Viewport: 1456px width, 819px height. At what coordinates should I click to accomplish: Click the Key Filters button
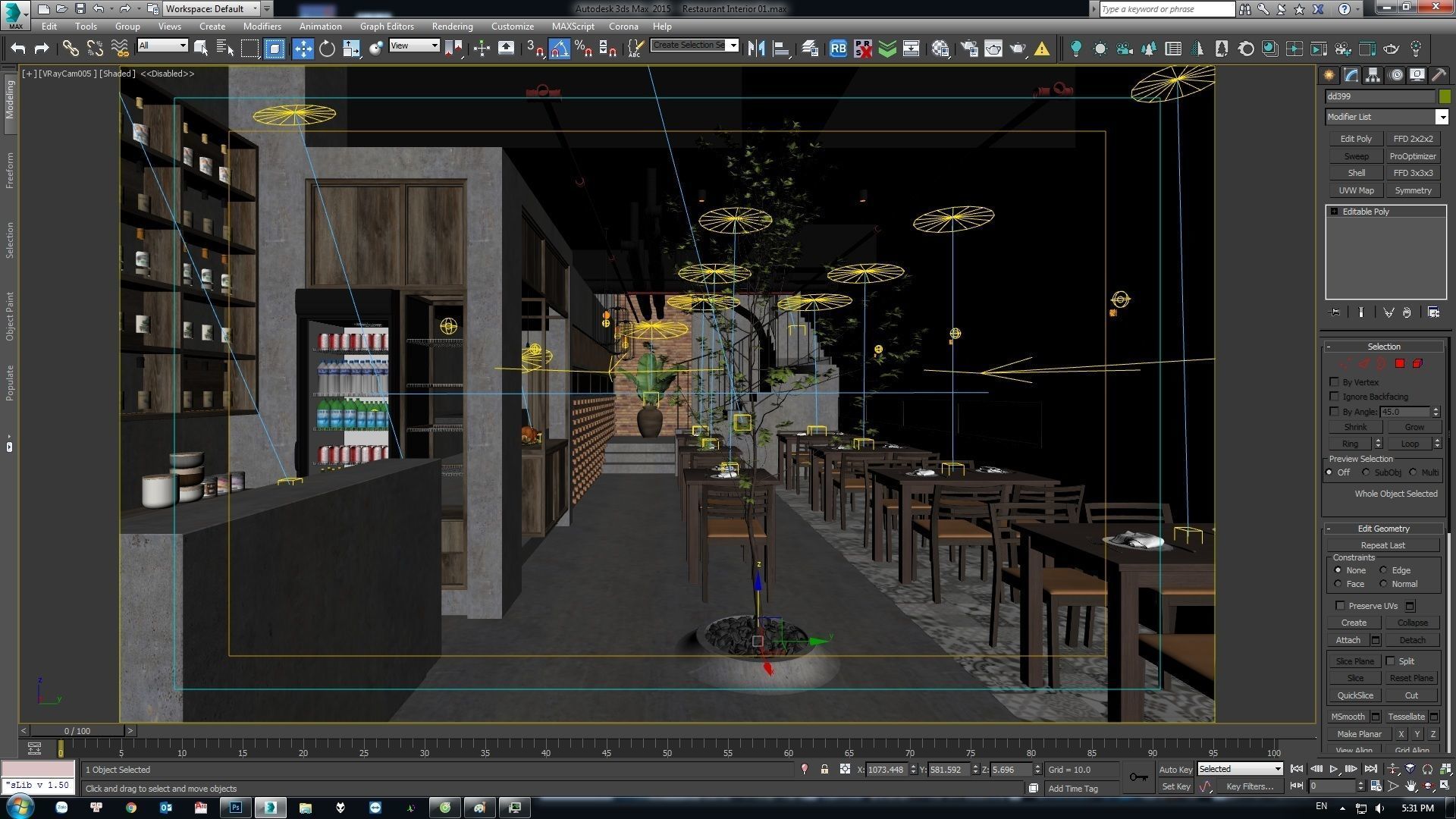coord(1250,786)
